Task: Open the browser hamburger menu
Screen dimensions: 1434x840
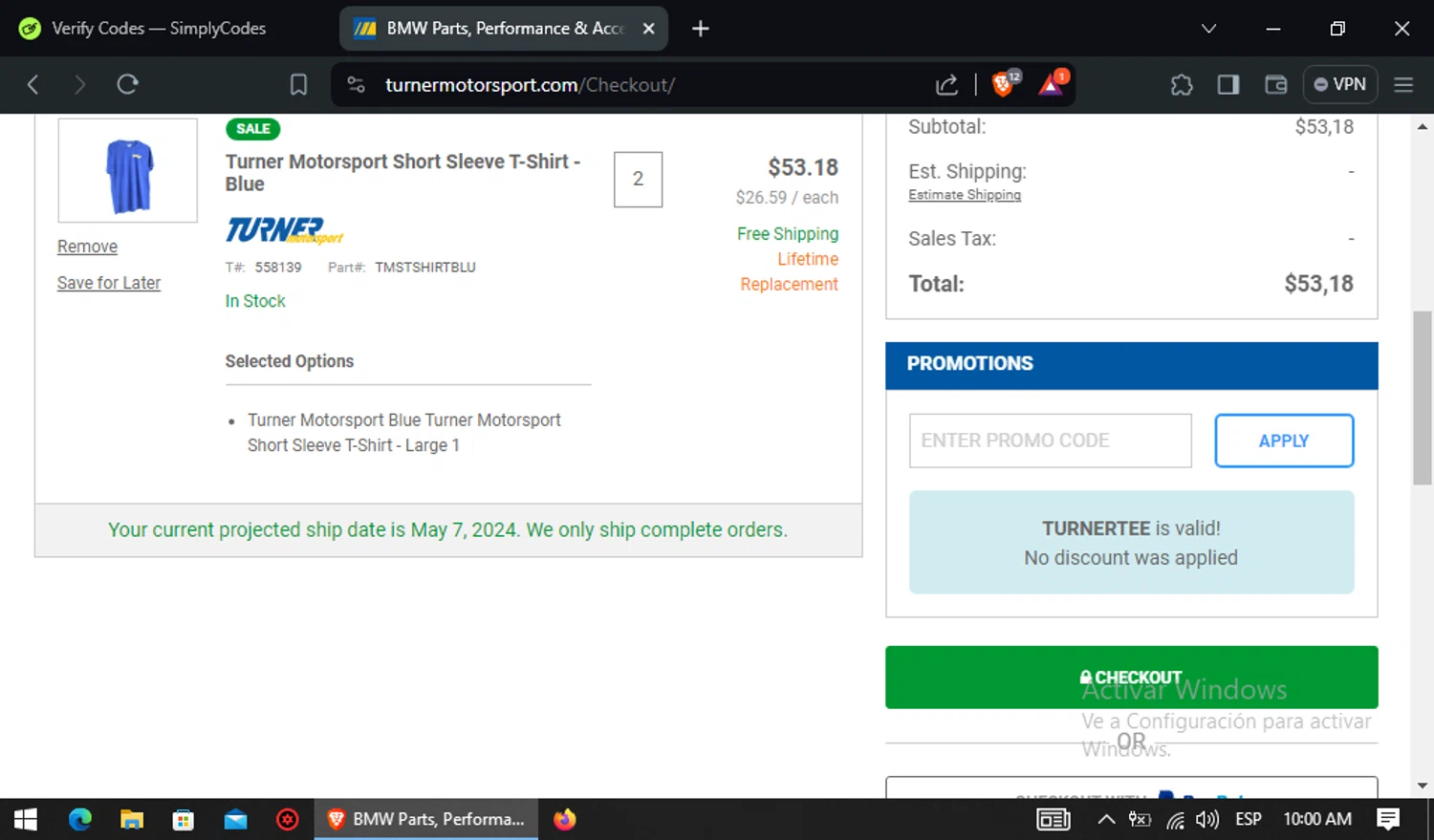Action: (x=1403, y=85)
